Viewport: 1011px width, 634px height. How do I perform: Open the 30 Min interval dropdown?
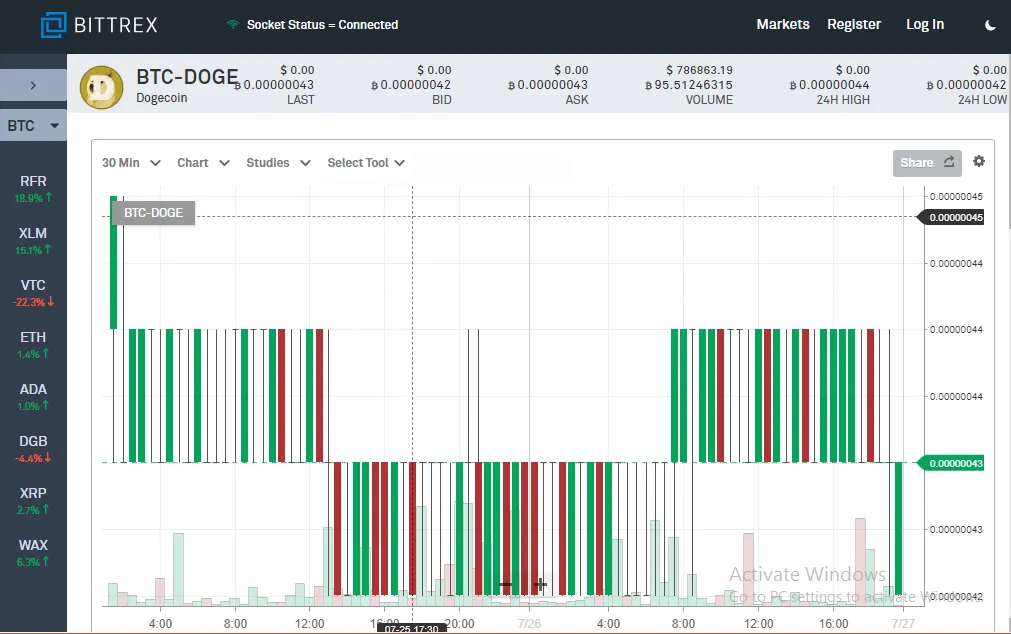click(131, 163)
